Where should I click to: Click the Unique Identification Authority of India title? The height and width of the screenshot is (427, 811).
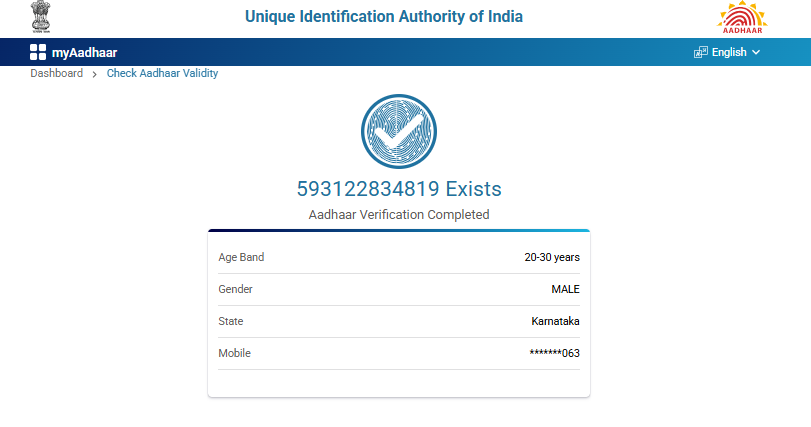[384, 17]
